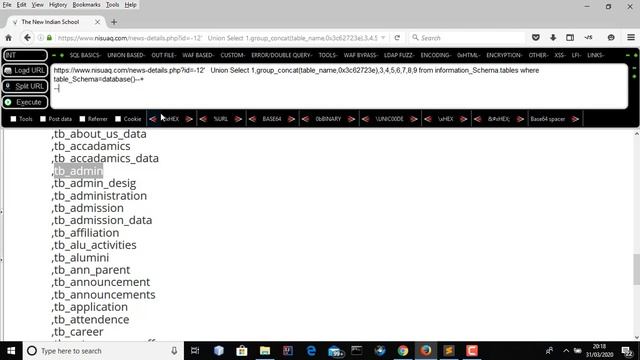
Task: Open the Firefox hamburger menu
Action: click(x=631, y=38)
